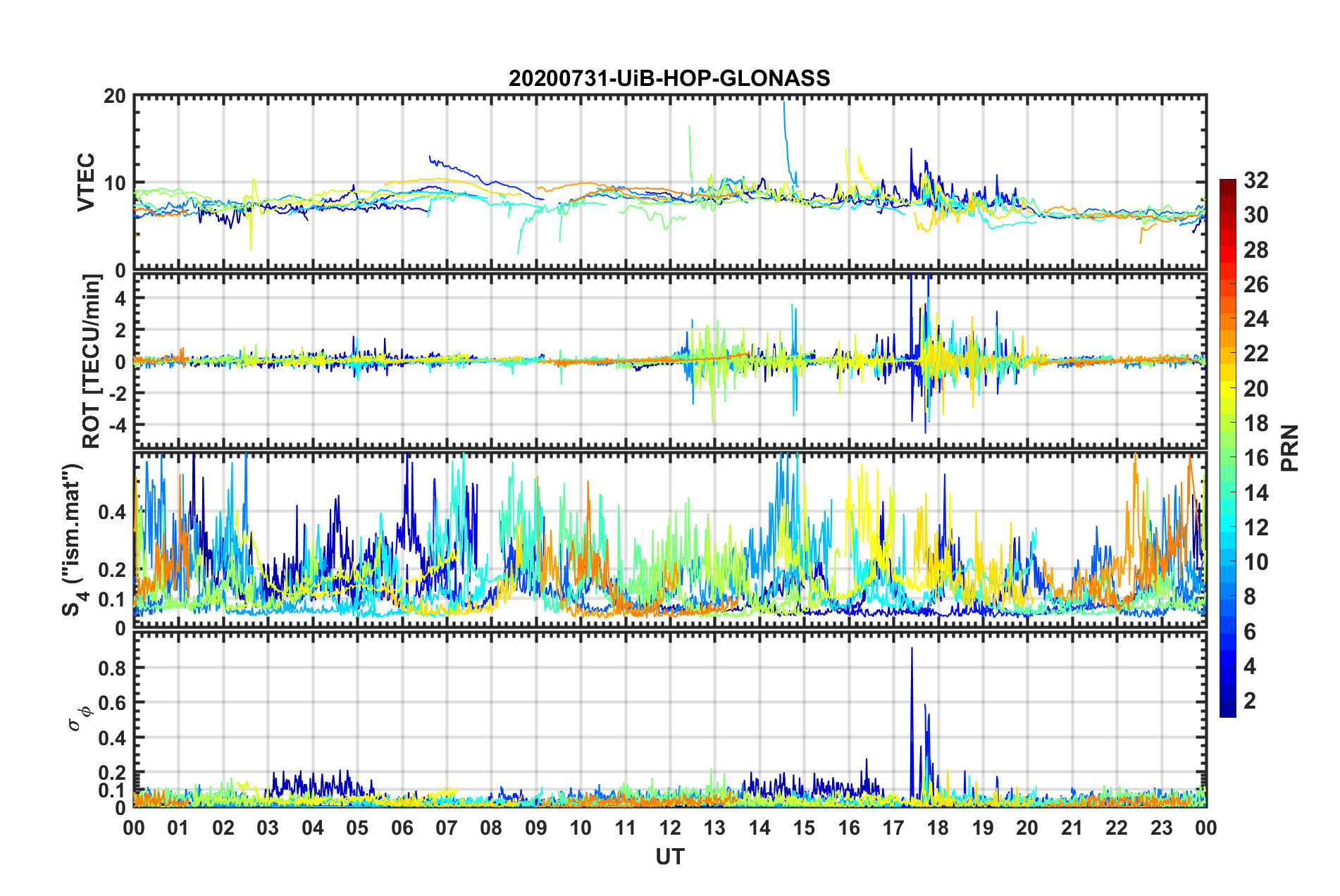
Task: Click x-axis hour tick 19
Action: tap(983, 828)
